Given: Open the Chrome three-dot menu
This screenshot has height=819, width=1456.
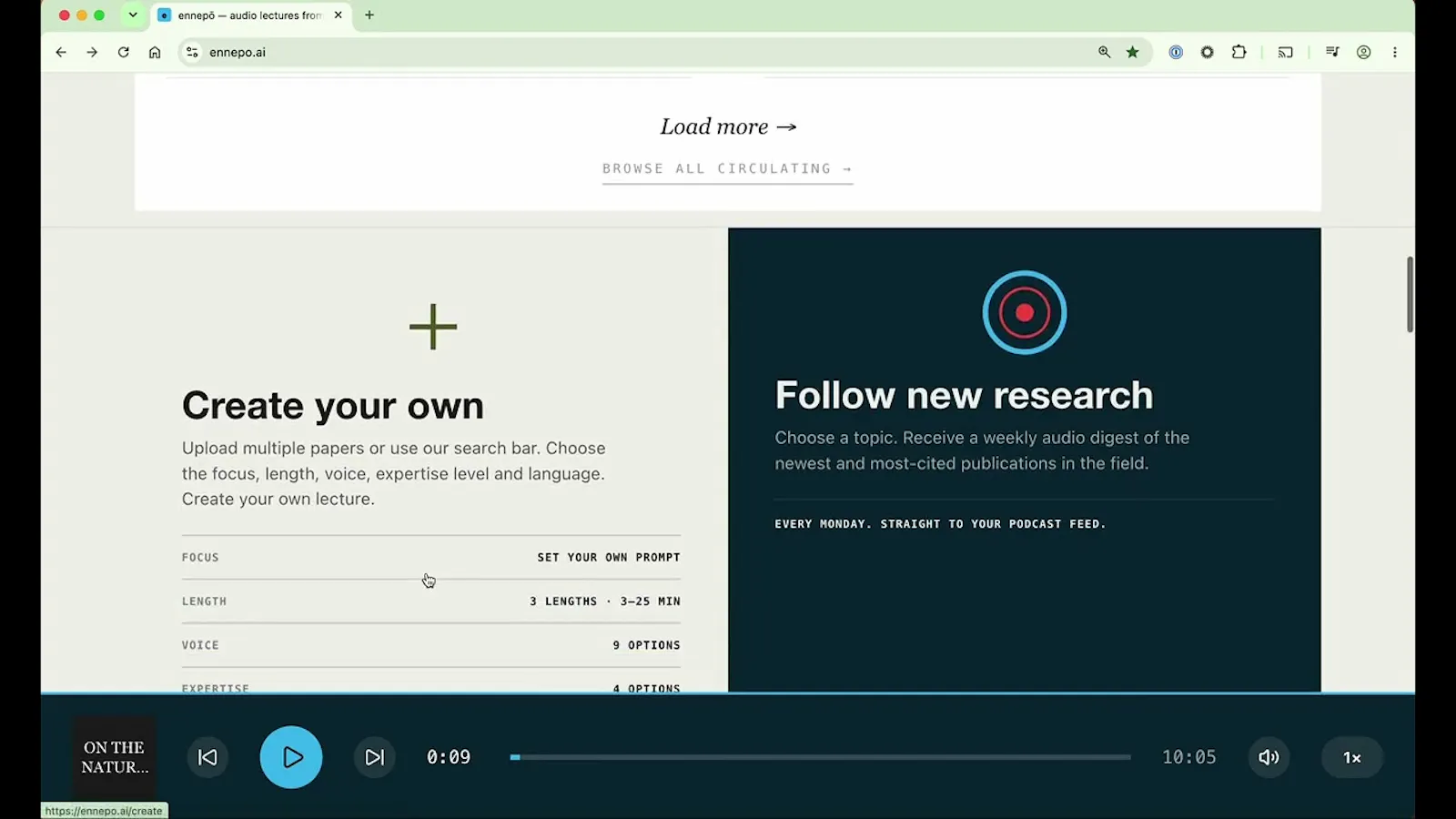Looking at the screenshot, I should click(x=1394, y=52).
